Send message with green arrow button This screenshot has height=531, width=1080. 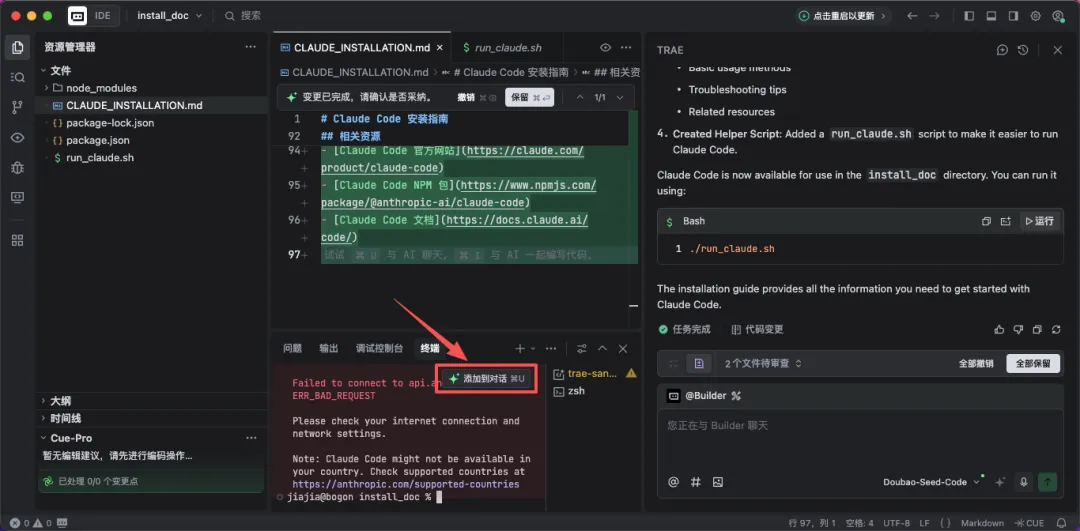click(x=1048, y=482)
